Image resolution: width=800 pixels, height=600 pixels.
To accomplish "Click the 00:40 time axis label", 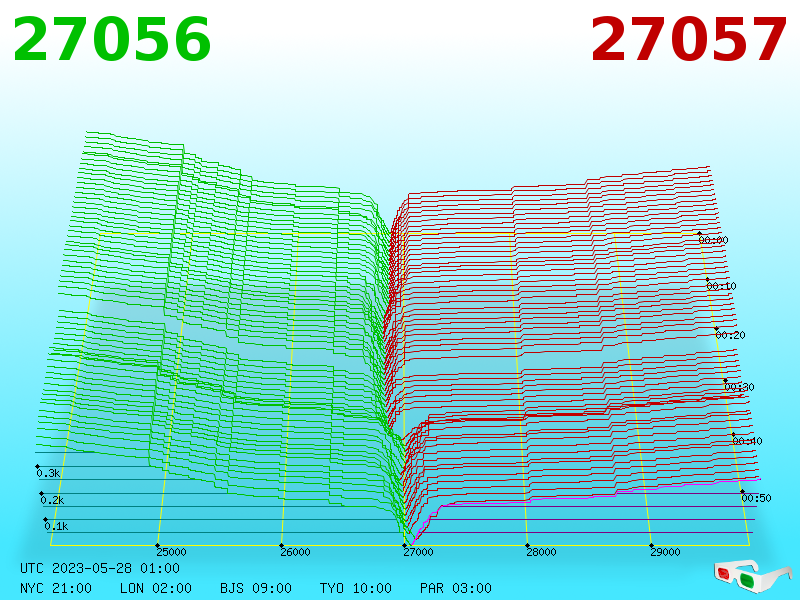I will (747, 441).
